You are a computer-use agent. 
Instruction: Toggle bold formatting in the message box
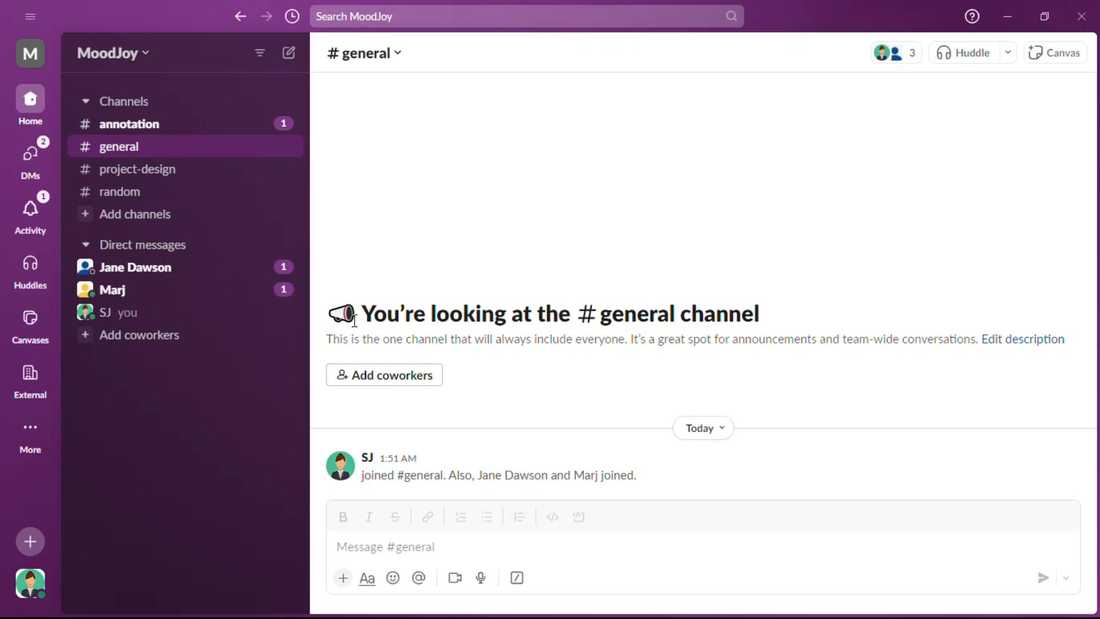343,516
